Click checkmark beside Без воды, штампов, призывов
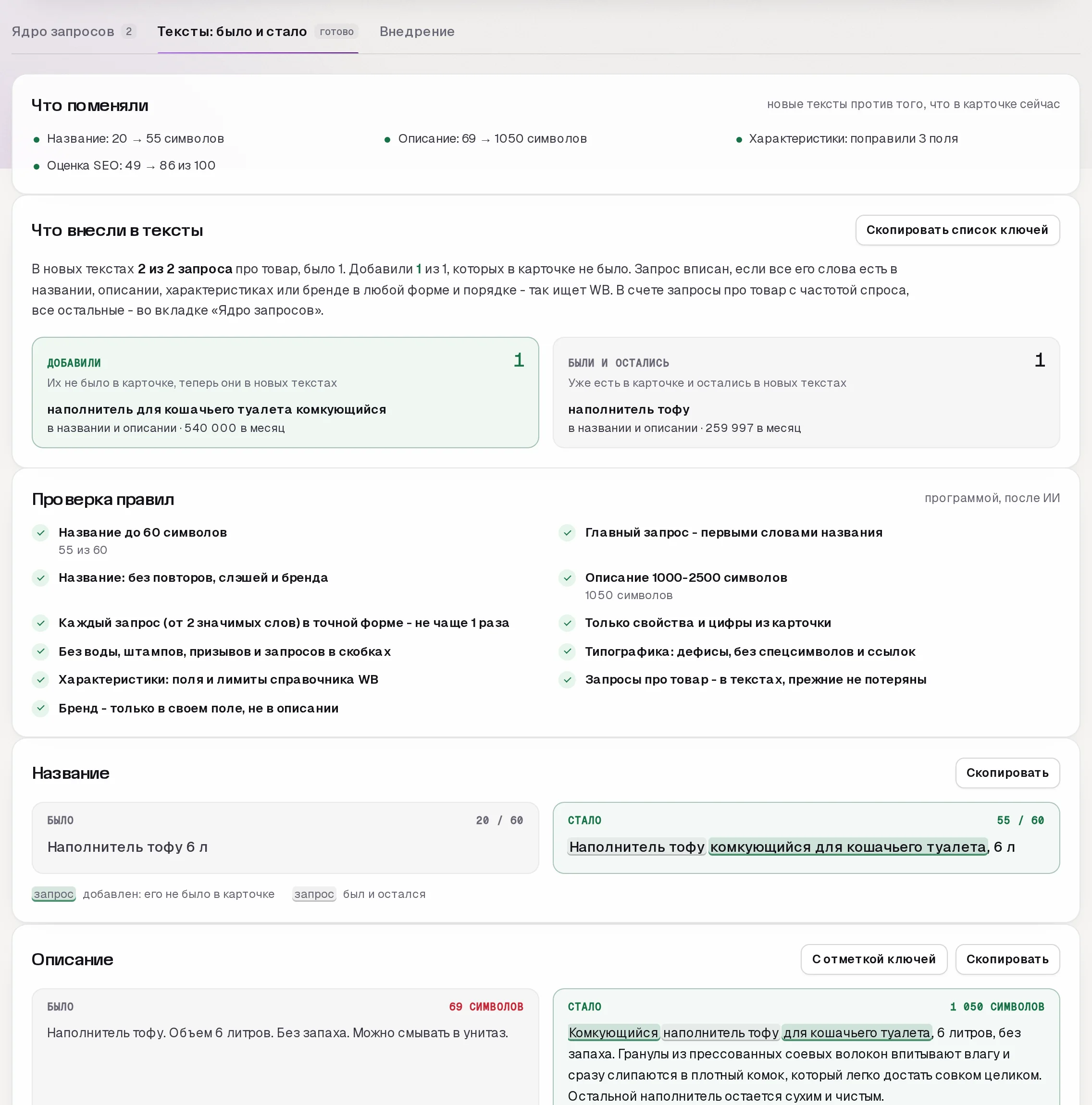The image size is (1092, 1105). click(41, 651)
